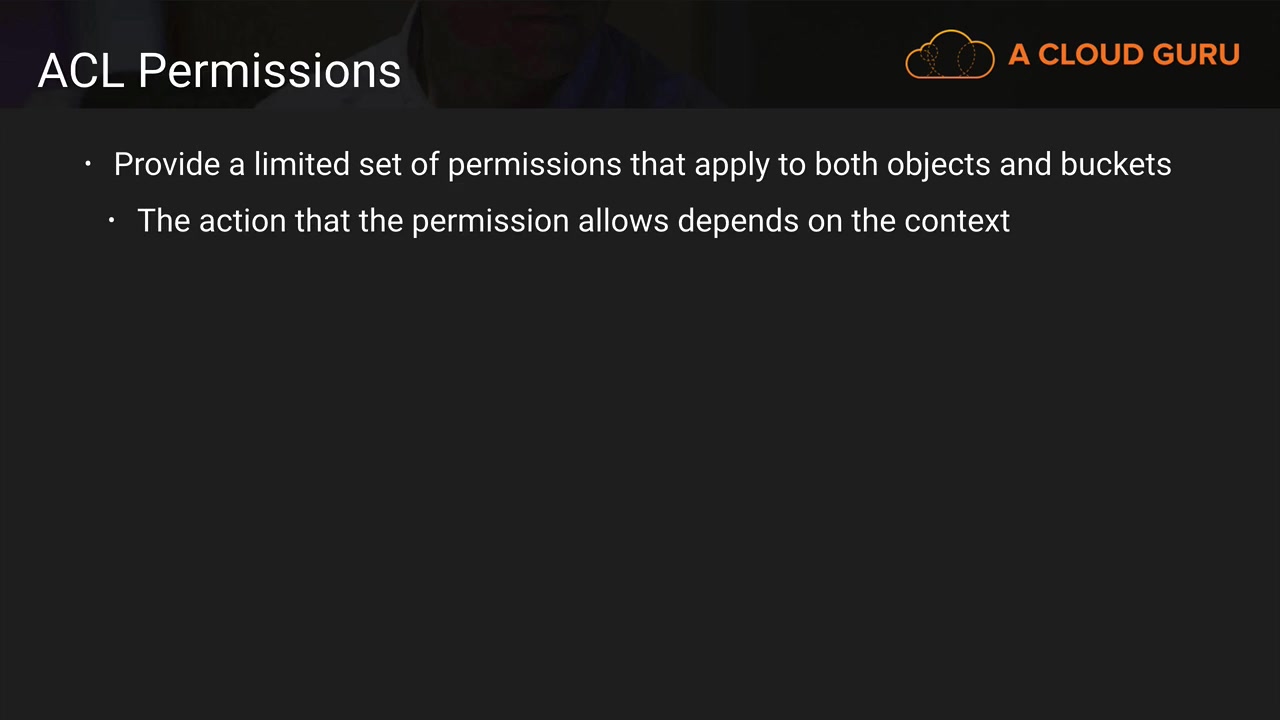Select the "ACL Permissions" slide title
This screenshot has width=1280, height=720.
[219, 71]
